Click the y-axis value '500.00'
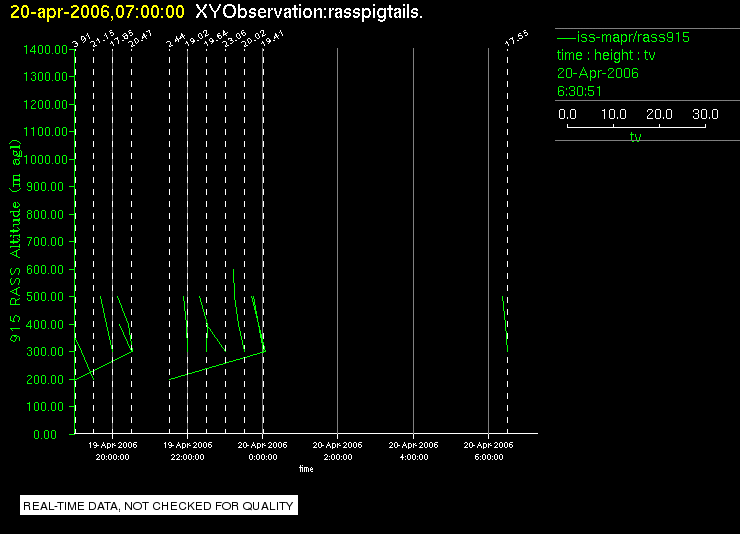The image size is (740, 534). point(45,297)
